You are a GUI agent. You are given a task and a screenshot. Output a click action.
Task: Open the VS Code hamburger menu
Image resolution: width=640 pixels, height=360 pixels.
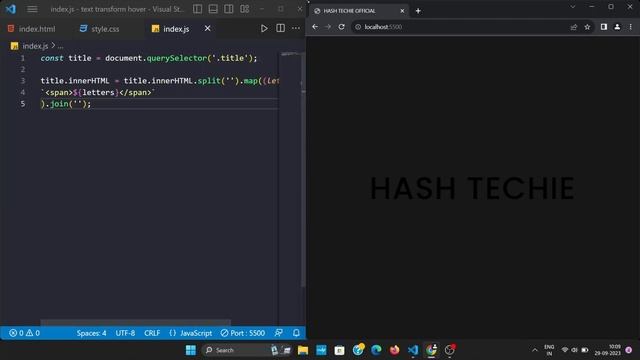click(x=32, y=9)
